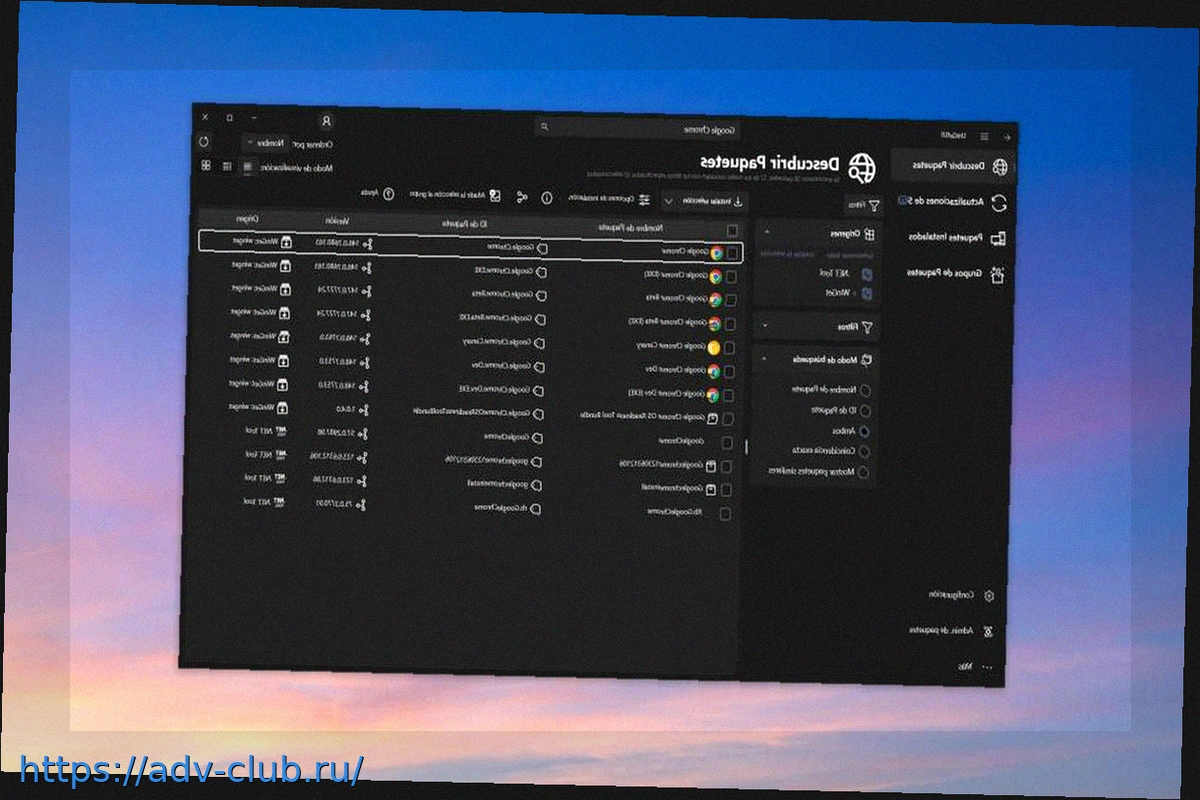This screenshot has height=800, width=1200.
Task: Collapse the 'Modo de búsqueda' section
Action: point(766,359)
